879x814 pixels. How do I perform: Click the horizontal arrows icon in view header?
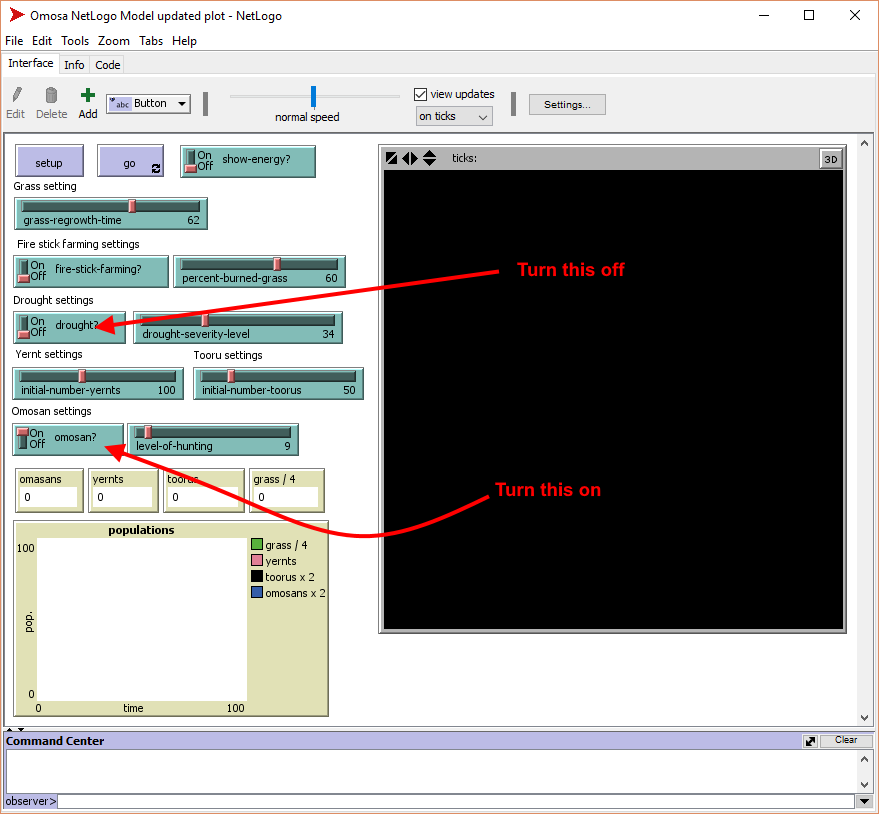410,158
